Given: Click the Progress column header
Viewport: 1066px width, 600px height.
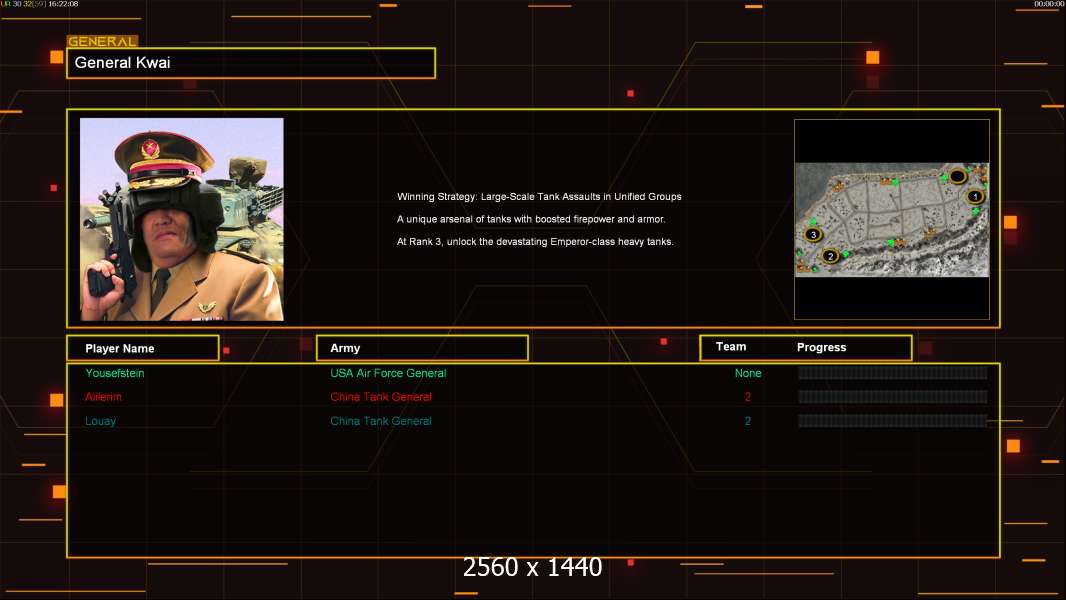Looking at the screenshot, I should click(821, 347).
